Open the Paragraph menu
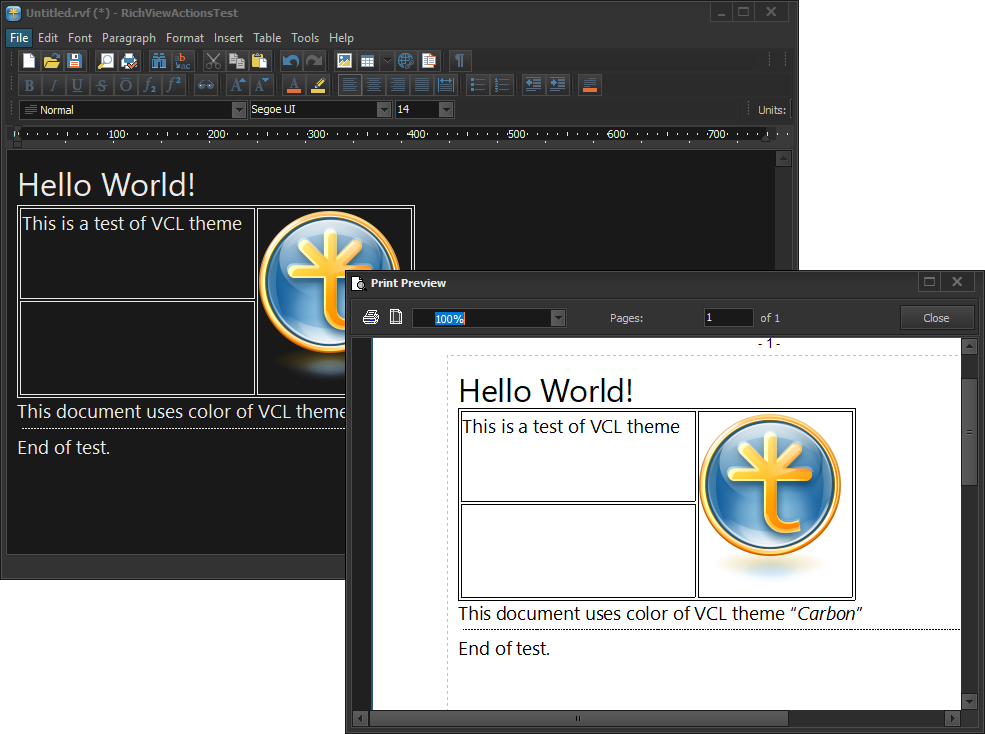This screenshot has width=985, height=734. [x=129, y=38]
